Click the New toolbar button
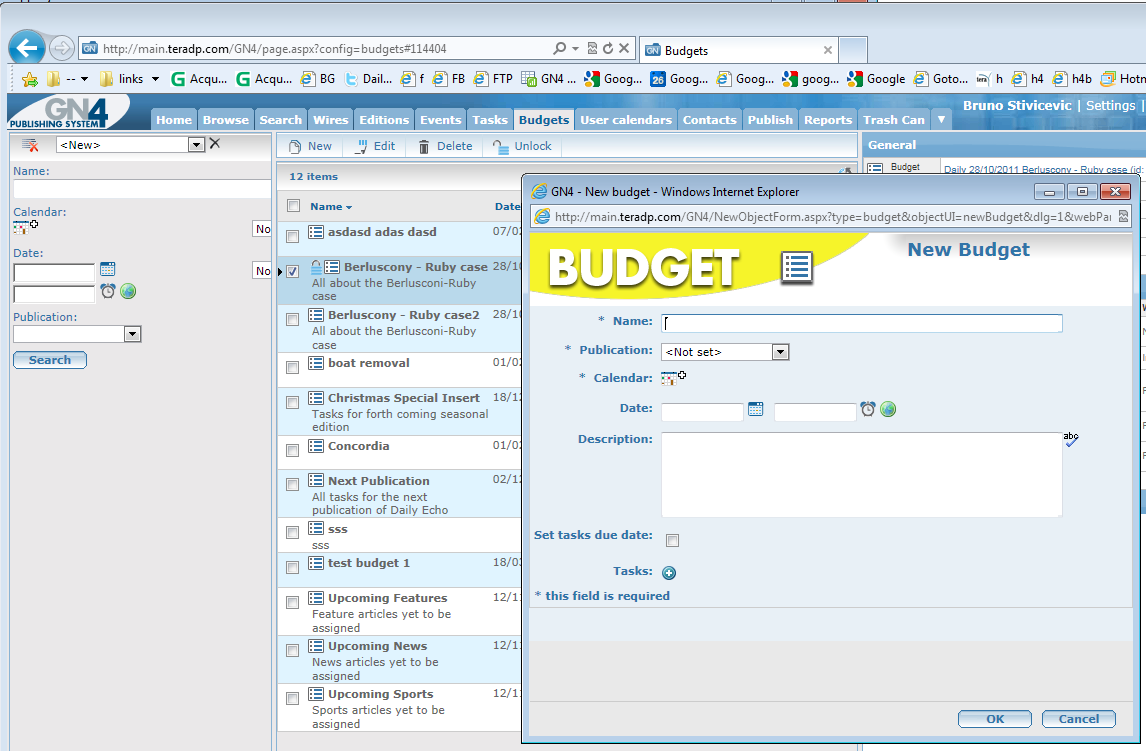The width and height of the screenshot is (1146, 751). coord(311,146)
